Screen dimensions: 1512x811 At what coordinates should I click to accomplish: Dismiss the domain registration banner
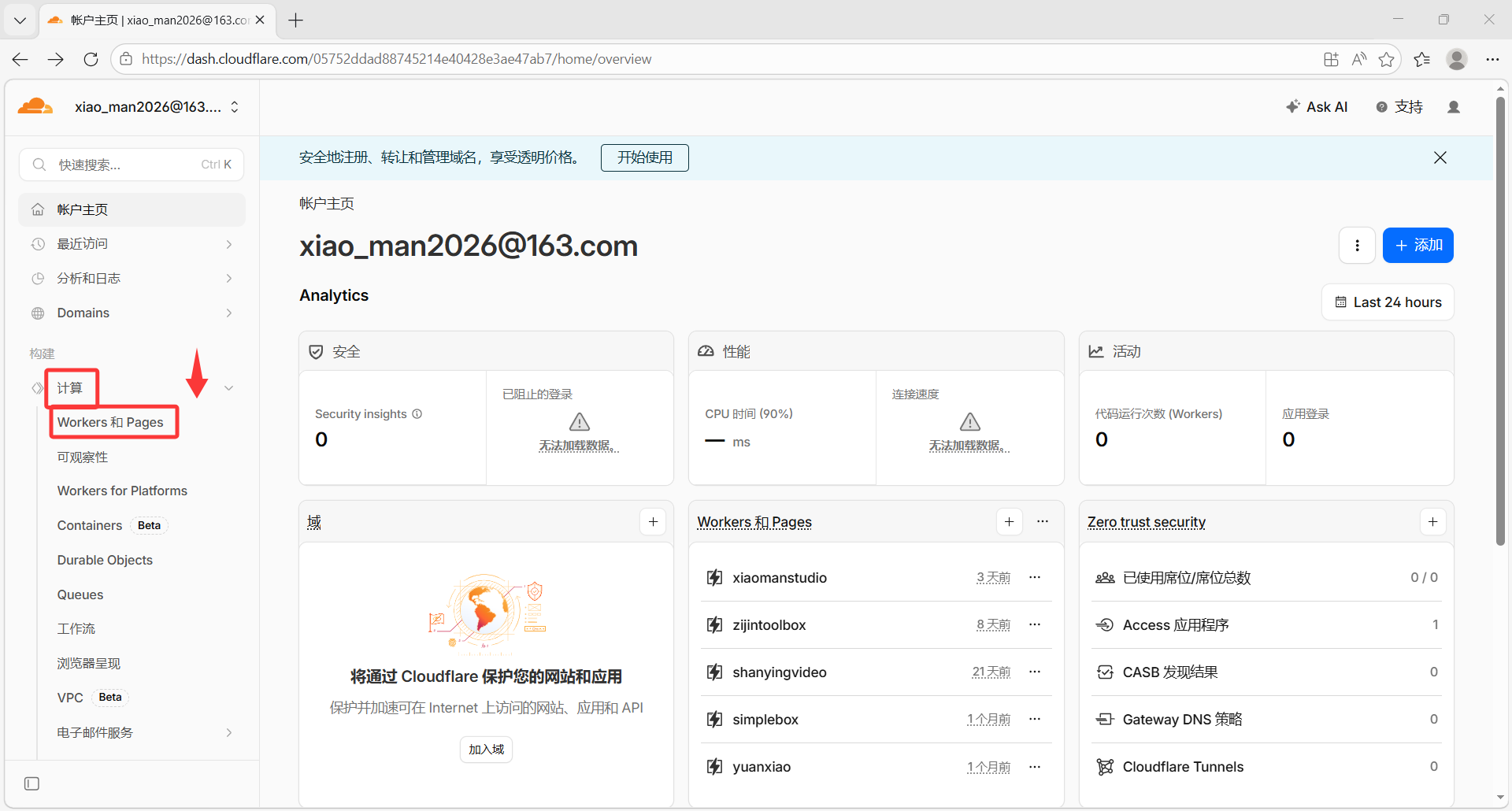pyautogui.click(x=1440, y=157)
